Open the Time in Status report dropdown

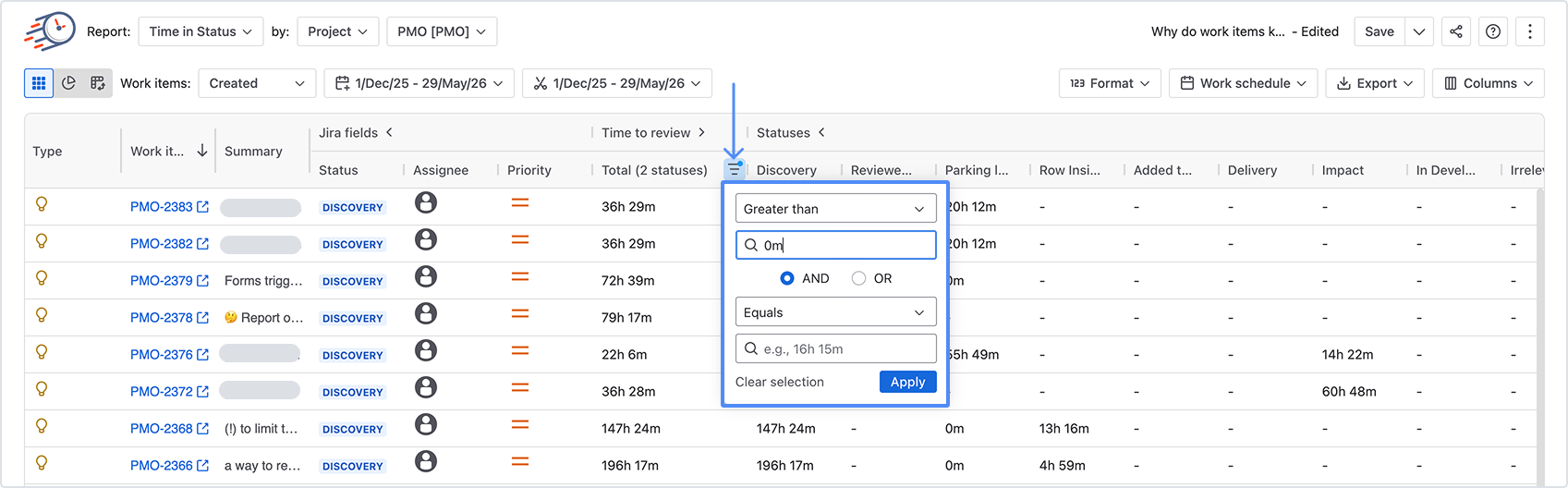pyautogui.click(x=201, y=31)
